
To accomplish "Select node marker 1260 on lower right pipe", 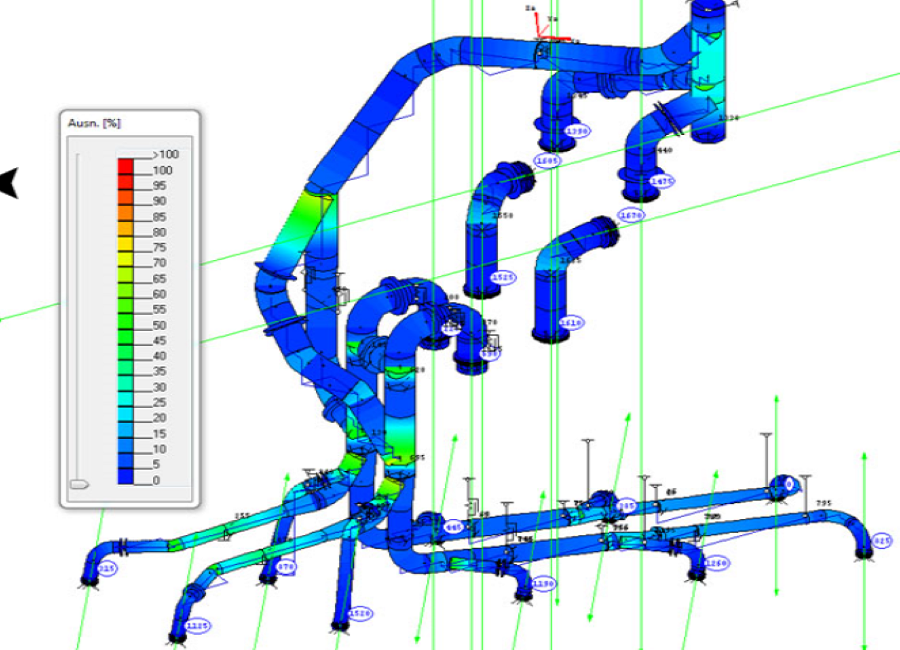I will click(x=716, y=564).
